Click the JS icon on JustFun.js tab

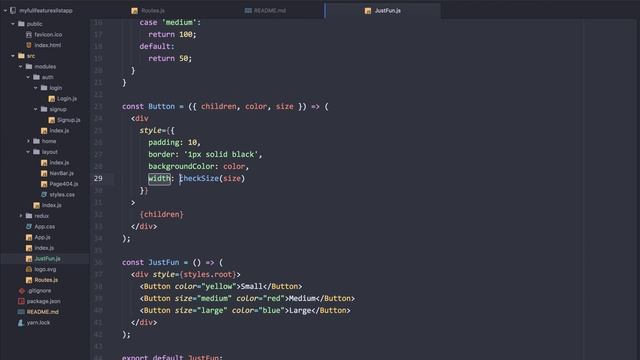[x=368, y=11]
